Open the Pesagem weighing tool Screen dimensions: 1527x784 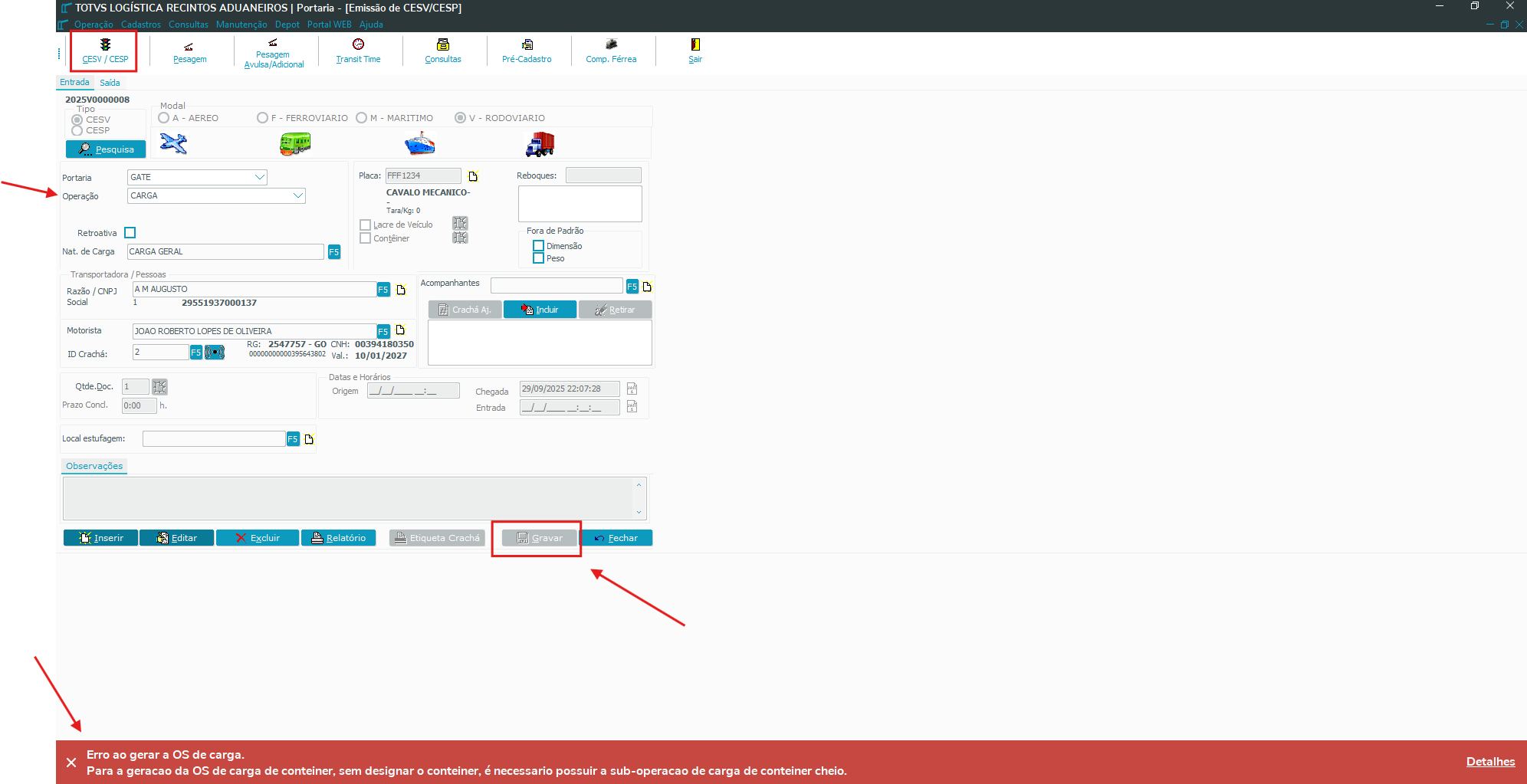(189, 52)
